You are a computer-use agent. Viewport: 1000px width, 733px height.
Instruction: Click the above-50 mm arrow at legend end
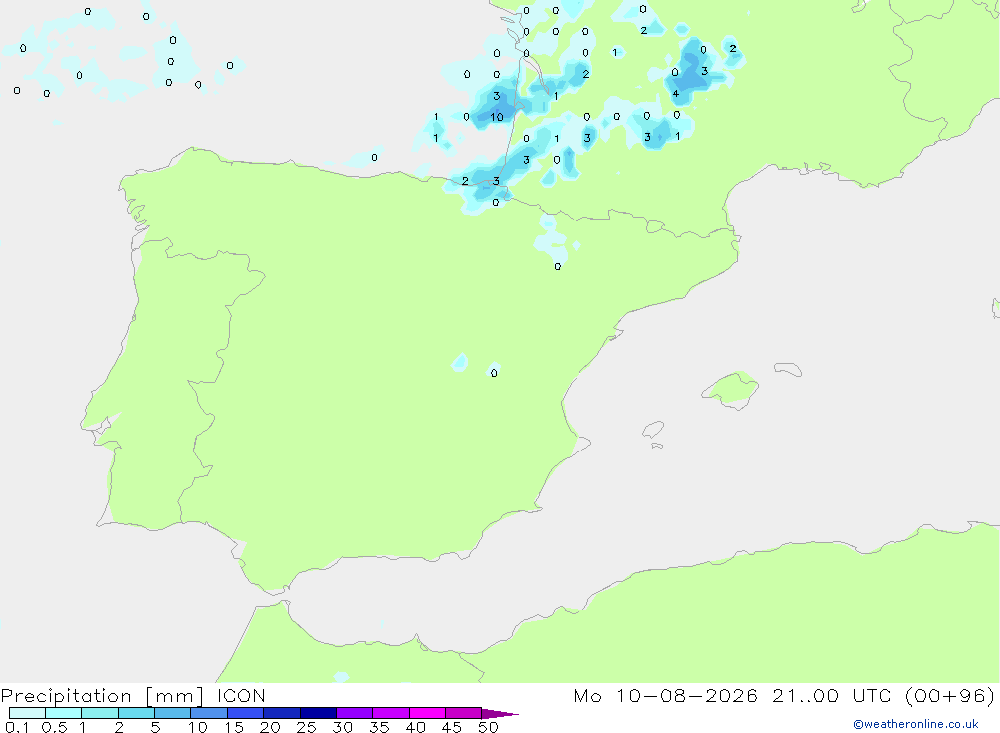[500, 714]
